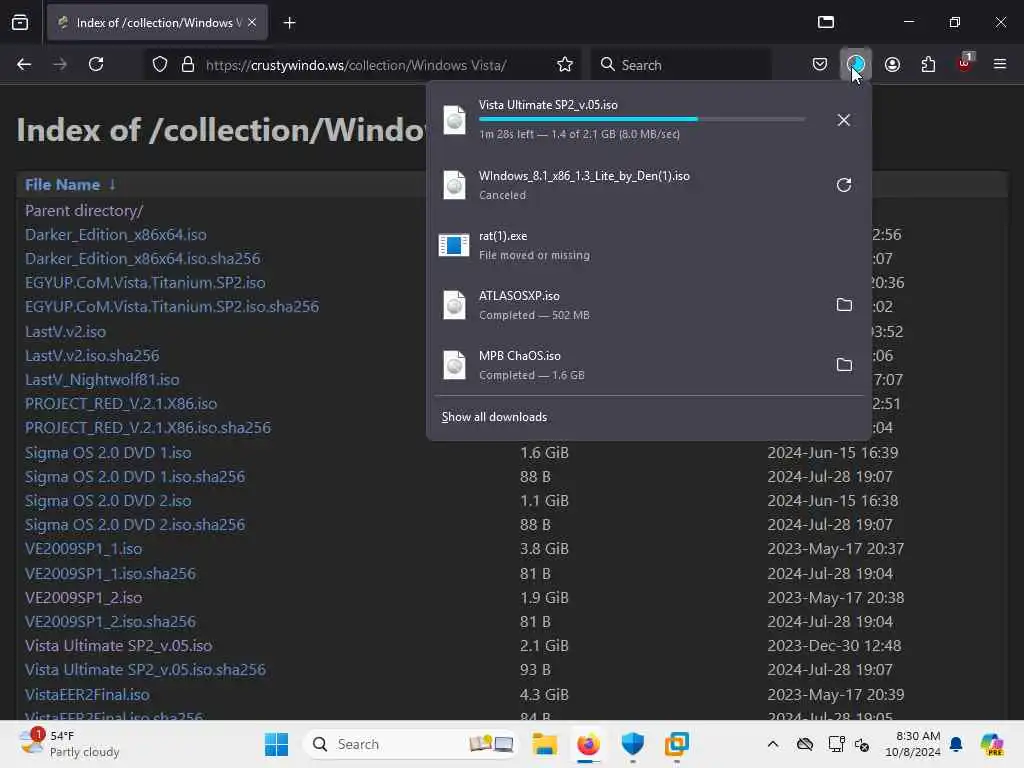1024x768 pixels.
Task: Show MPB ChaOS.iso in its folder
Action: tap(844, 365)
